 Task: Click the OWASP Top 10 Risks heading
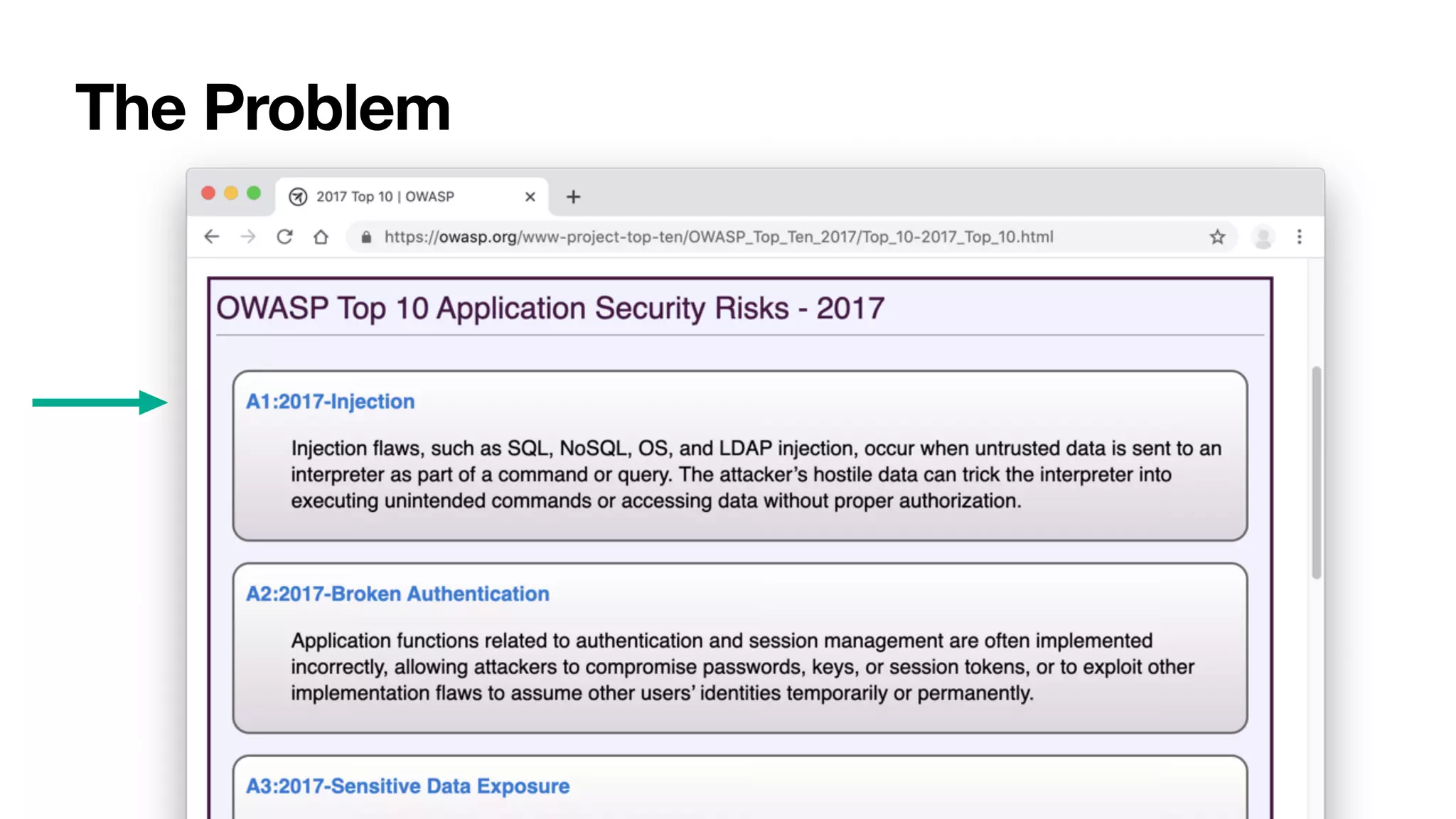(x=550, y=309)
